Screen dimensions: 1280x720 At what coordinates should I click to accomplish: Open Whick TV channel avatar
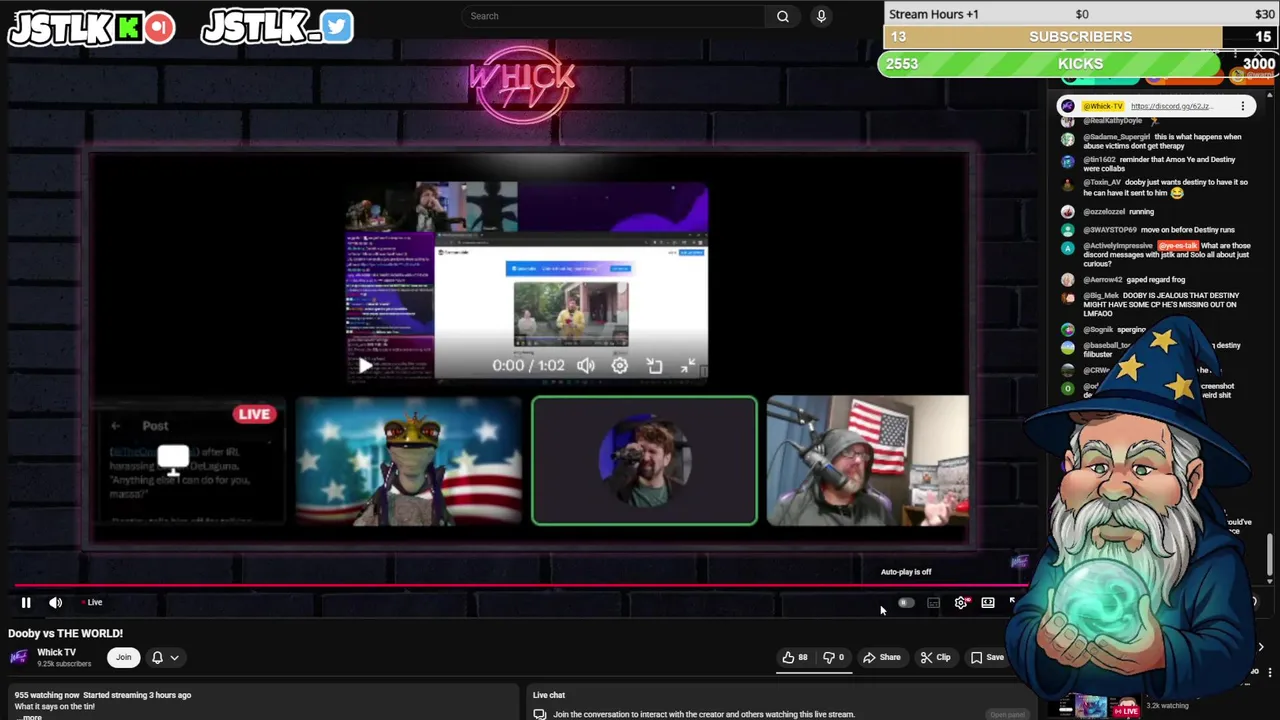(x=18, y=657)
